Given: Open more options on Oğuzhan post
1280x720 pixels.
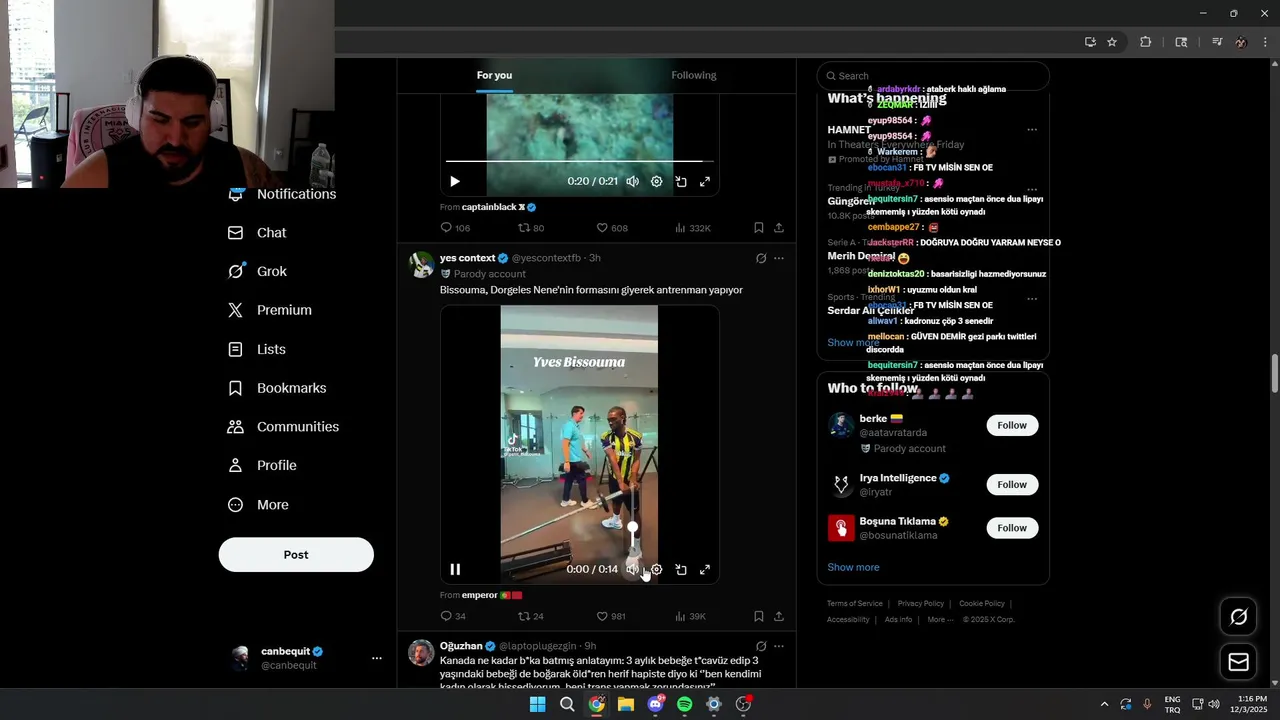Looking at the screenshot, I should tap(779, 646).
